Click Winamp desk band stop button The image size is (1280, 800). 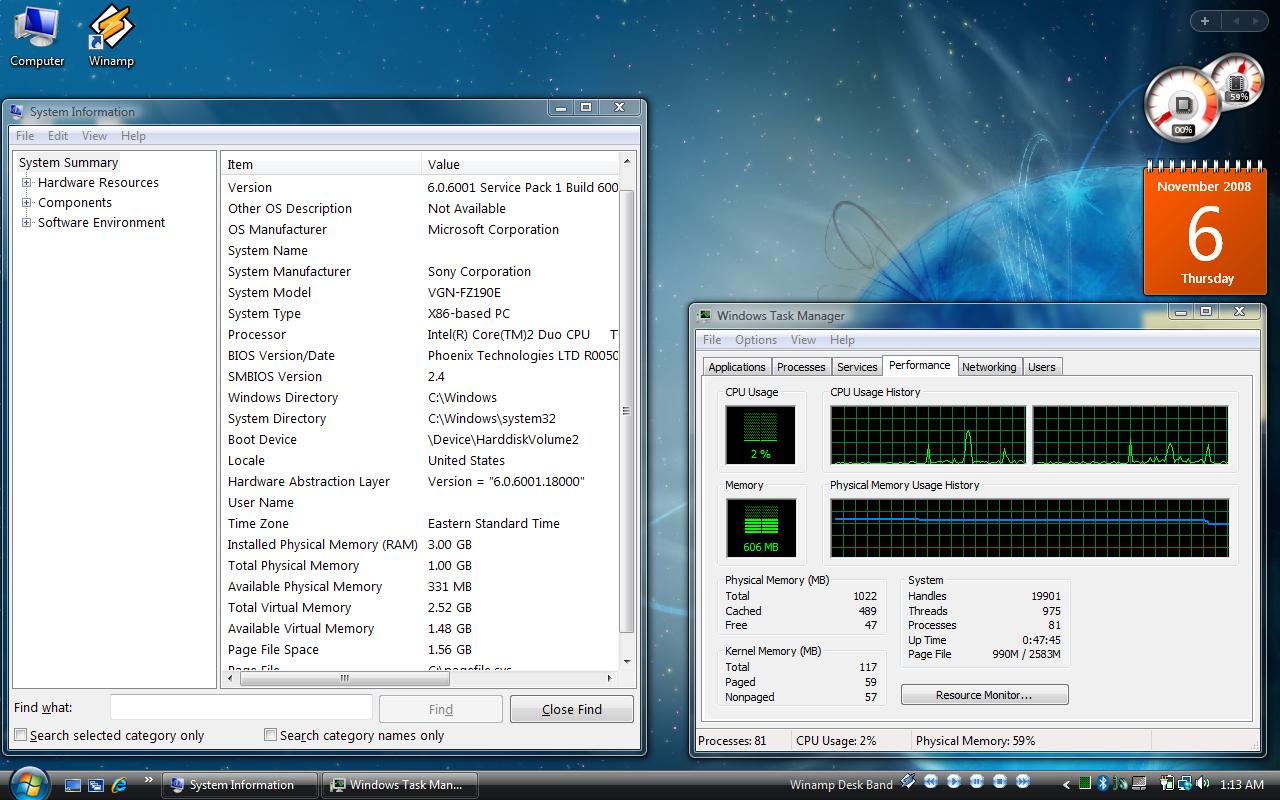click(x=1000, y=782)
